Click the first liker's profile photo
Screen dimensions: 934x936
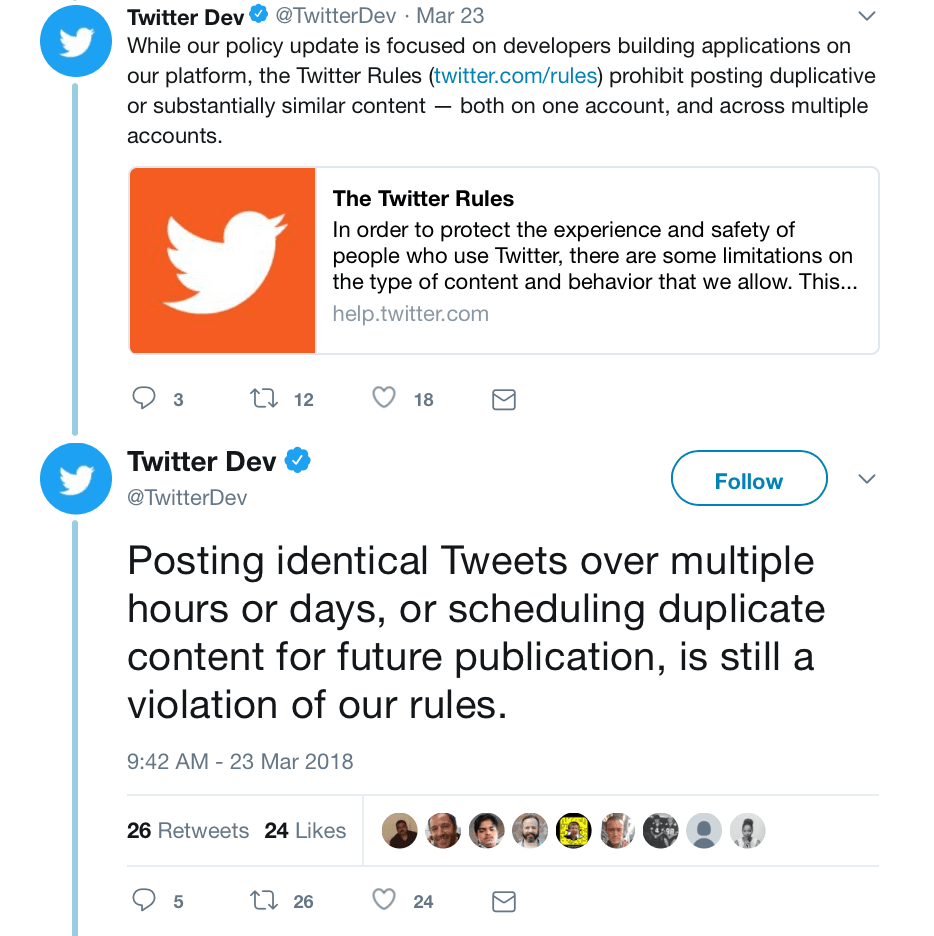click(x=400, y=831)
